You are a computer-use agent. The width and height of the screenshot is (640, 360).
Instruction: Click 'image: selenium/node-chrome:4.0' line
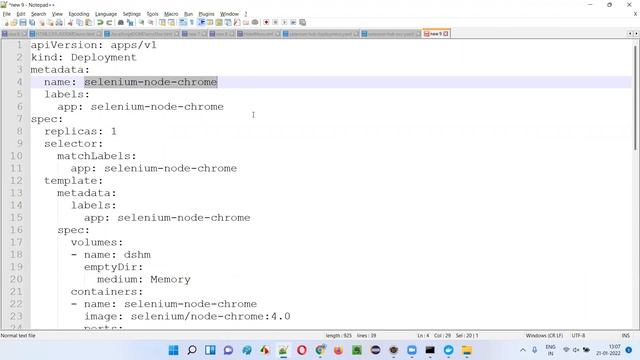click(187, 316)
